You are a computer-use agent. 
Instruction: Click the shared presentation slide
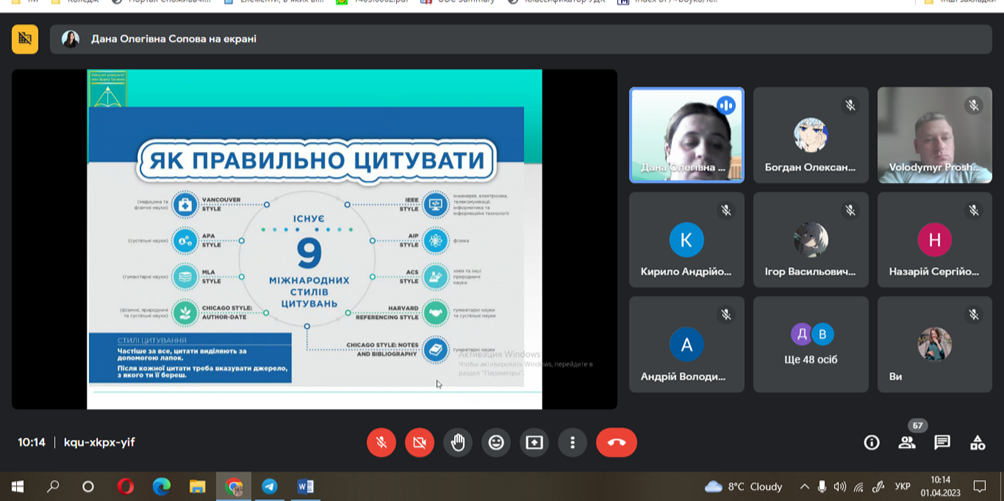314,240
